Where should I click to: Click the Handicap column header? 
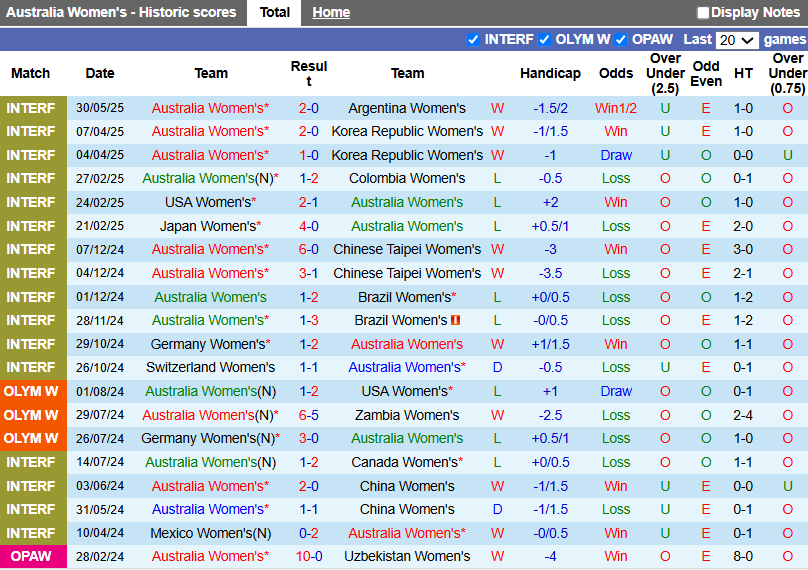coord(550,73)
